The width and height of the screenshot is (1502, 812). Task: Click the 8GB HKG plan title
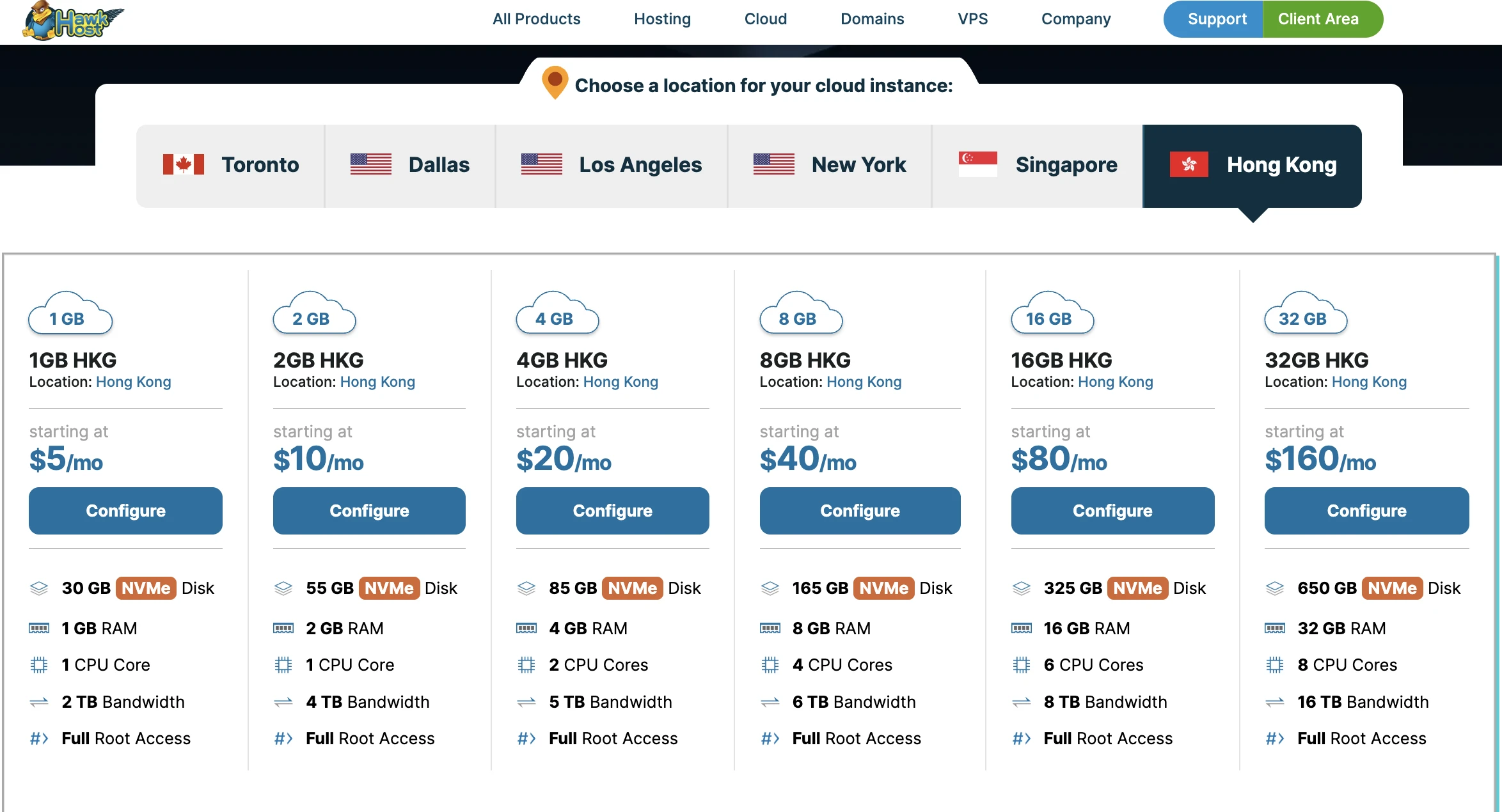805,361
